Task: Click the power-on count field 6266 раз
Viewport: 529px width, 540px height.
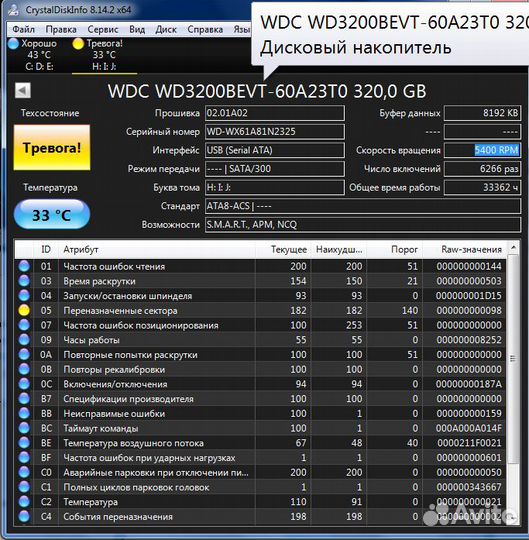Action: click(482, 169)
